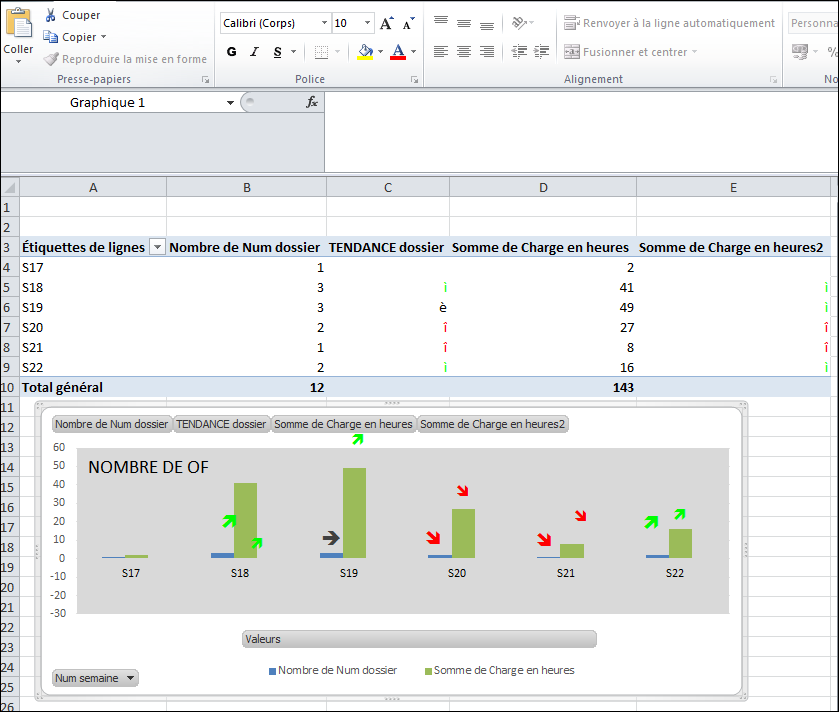The image size is (839, 712).
Task: Apply bold with the G icon
Action: (x=231, y=50)
